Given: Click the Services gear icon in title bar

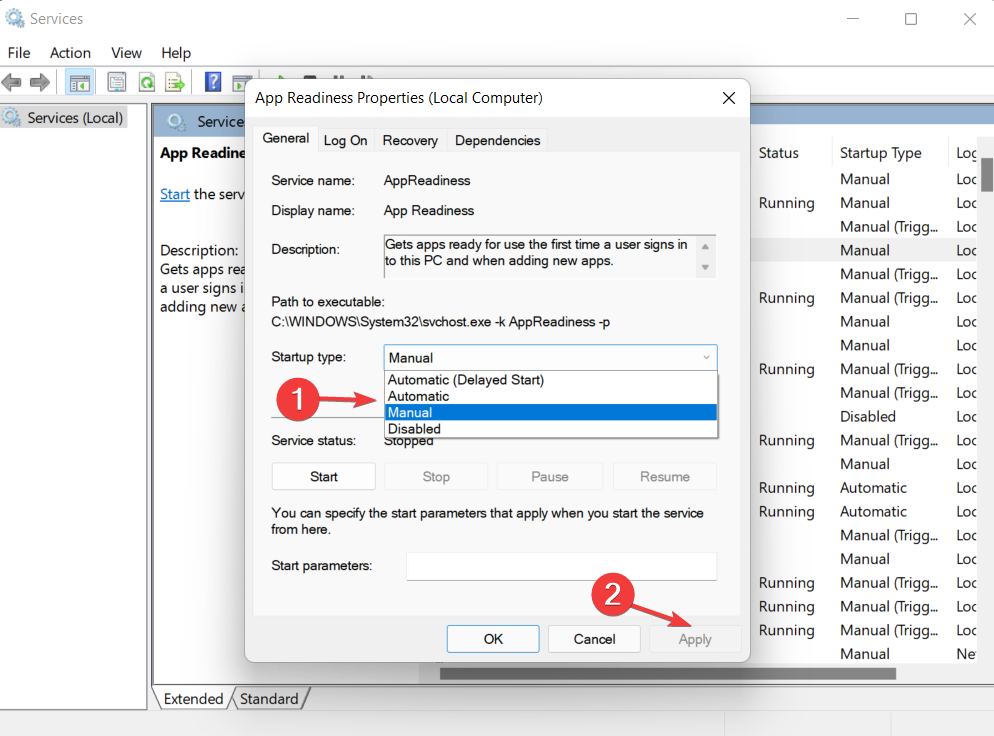Looking at the screenshot, I should click(x=15, y=18).
